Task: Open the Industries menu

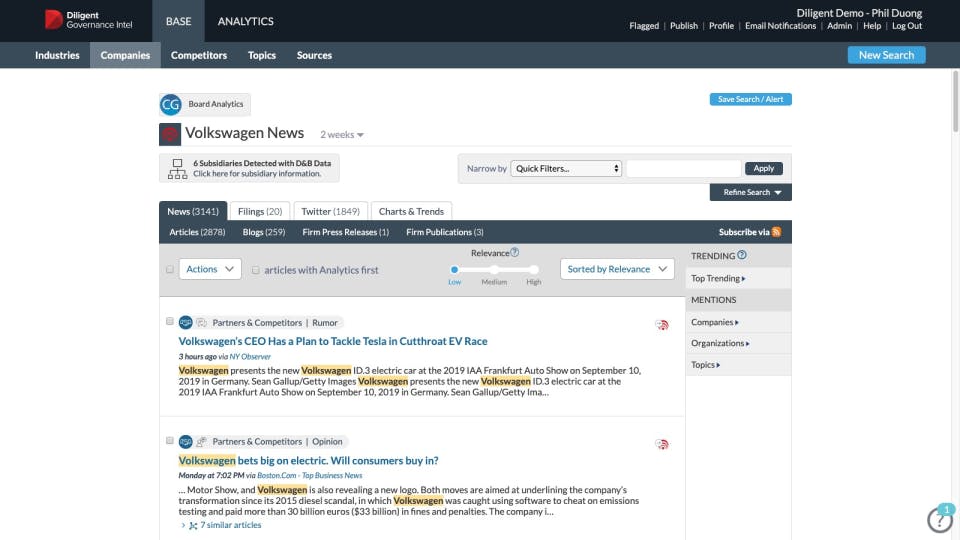Action: [x=57, y=55]
